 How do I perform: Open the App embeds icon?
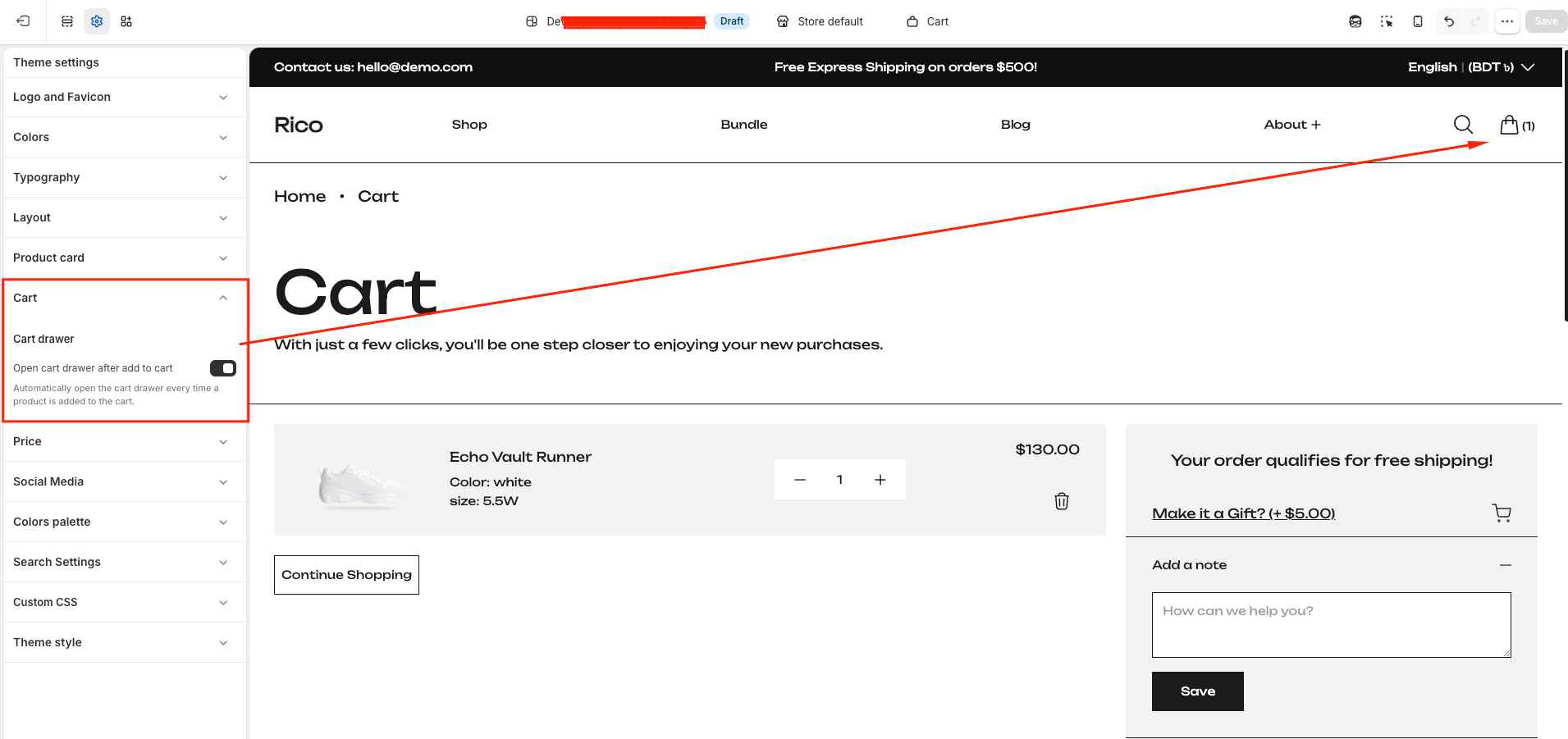point(126,21)
